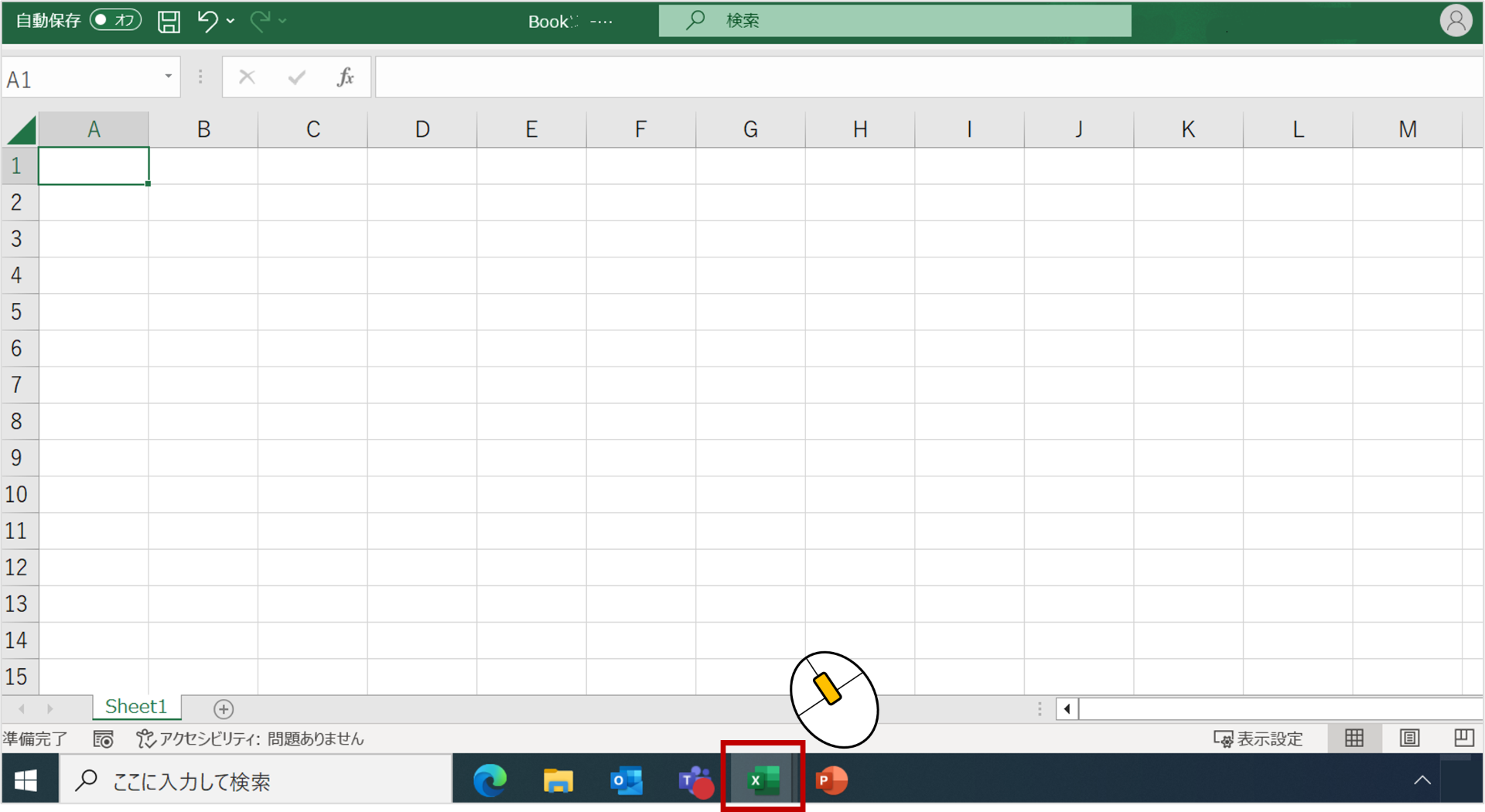Click the horizontal scrollbar left arrow

point(1067,708)
